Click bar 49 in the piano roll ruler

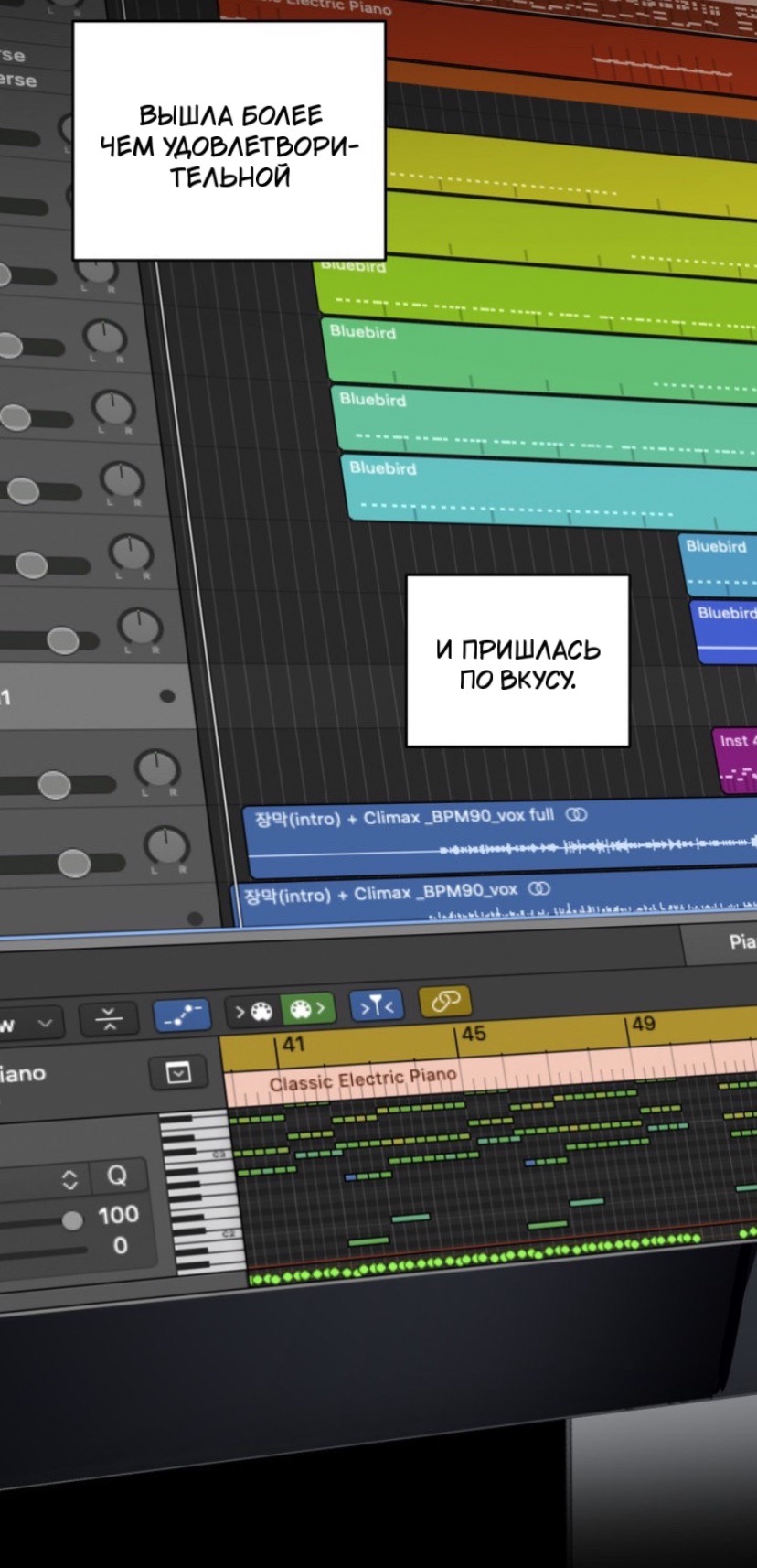coord(643,1024)
